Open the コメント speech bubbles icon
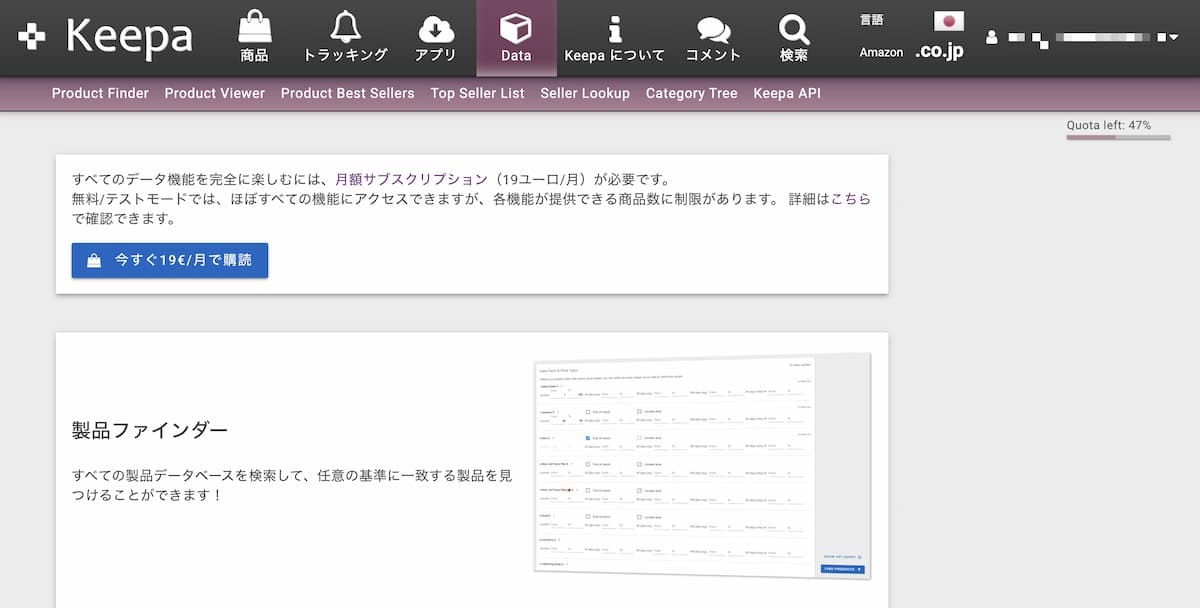The image size is (1200, 608). 713,27
